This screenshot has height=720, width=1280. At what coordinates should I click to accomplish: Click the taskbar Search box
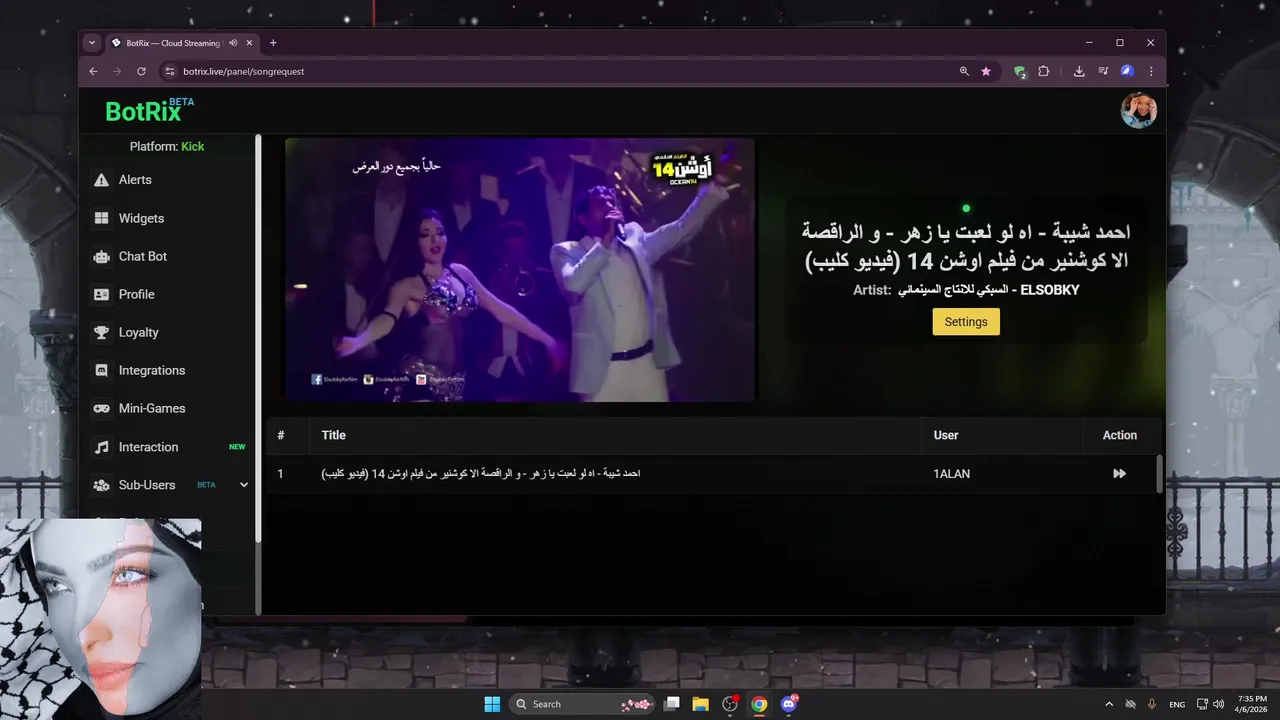coord(582,704)
